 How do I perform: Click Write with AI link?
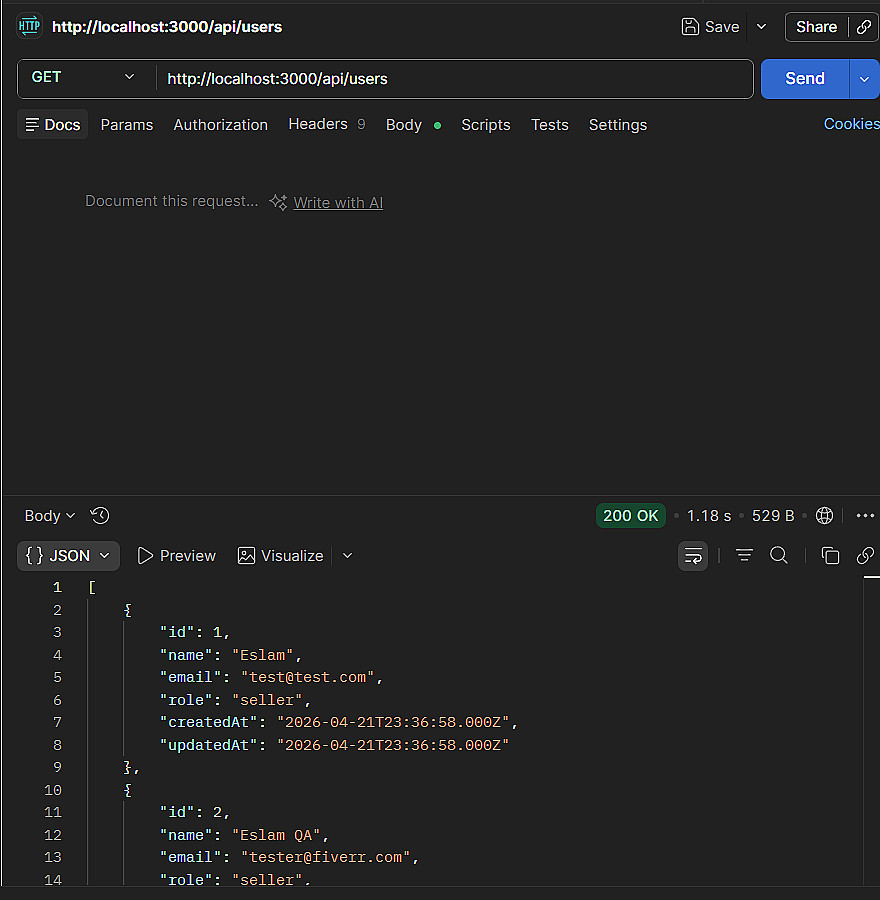(337, 203)
